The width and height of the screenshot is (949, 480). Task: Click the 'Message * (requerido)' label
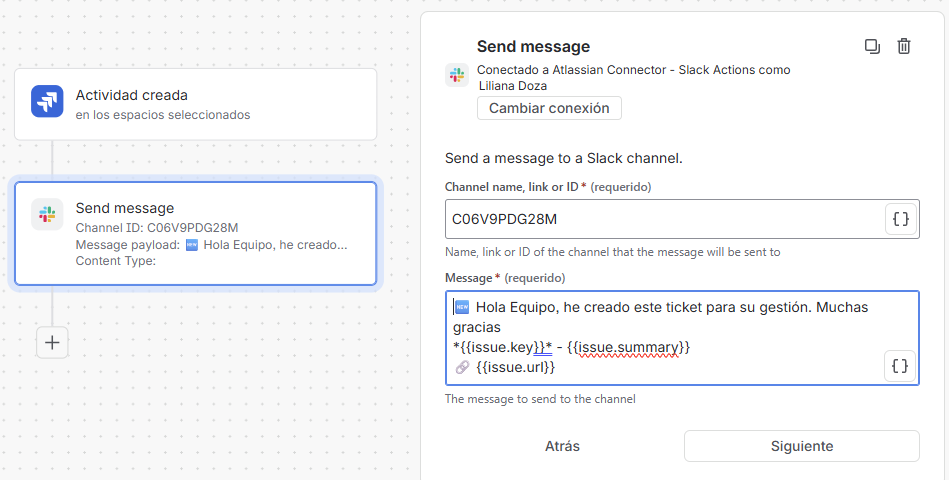tap(505, 278)
